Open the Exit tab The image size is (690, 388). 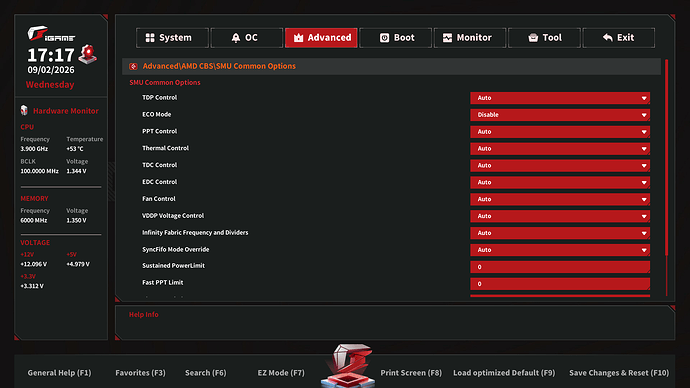click(619, 38)
